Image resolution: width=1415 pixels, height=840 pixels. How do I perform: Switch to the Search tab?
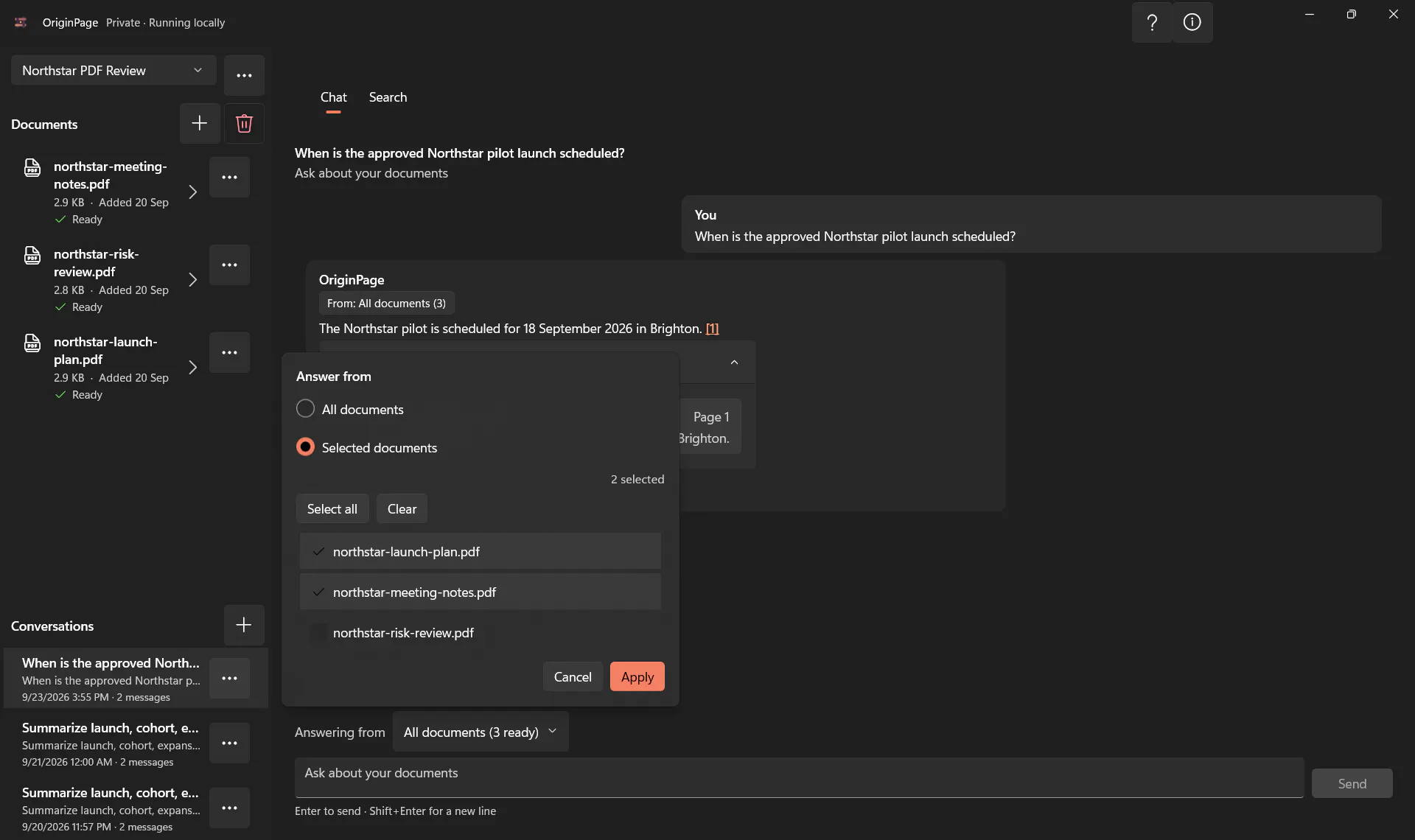(x=388, y=97)
